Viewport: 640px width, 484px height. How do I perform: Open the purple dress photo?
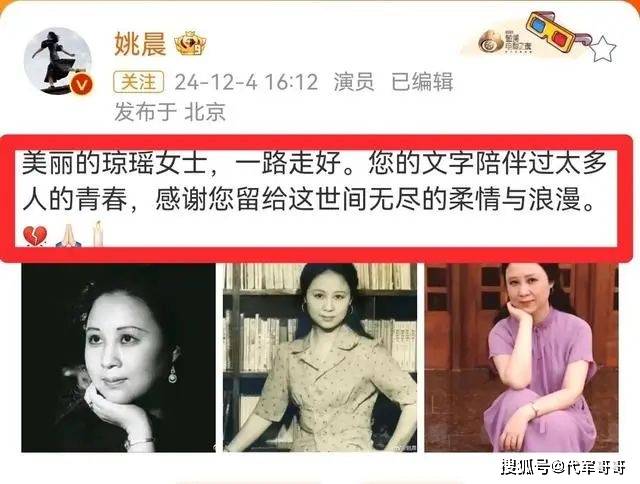[521, 357]
